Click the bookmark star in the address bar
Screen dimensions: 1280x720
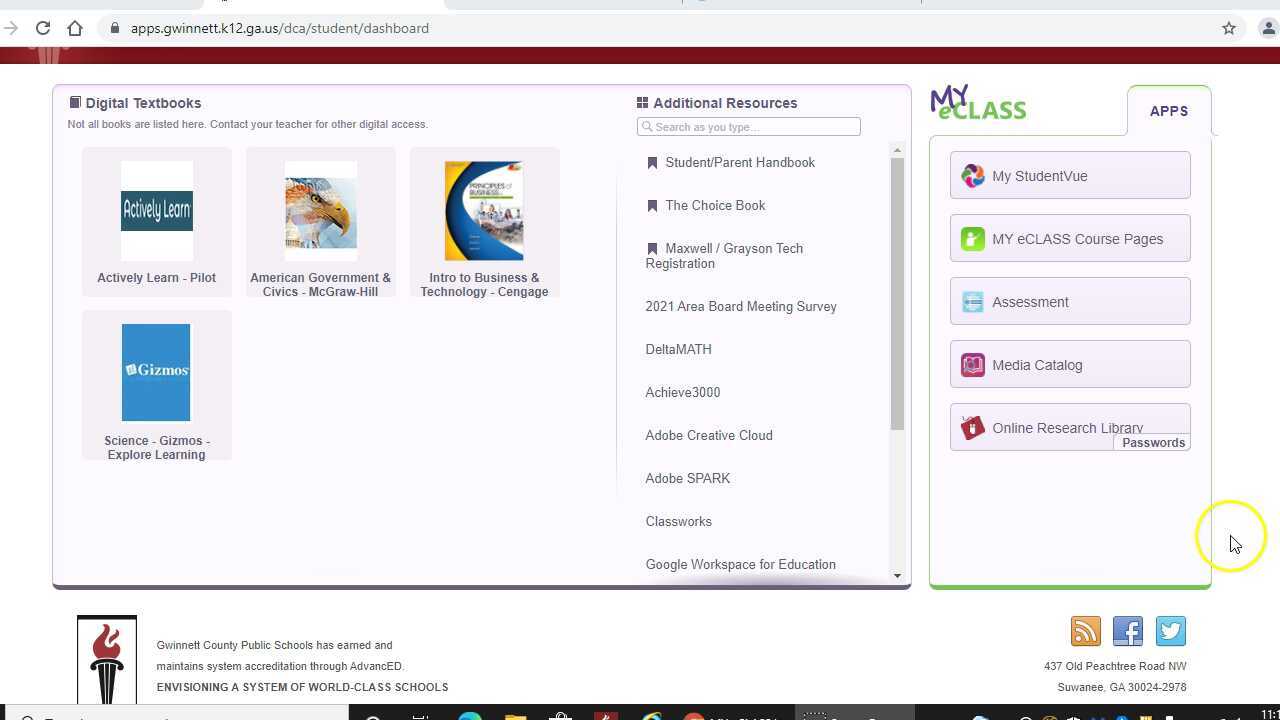pos(1229,28)
